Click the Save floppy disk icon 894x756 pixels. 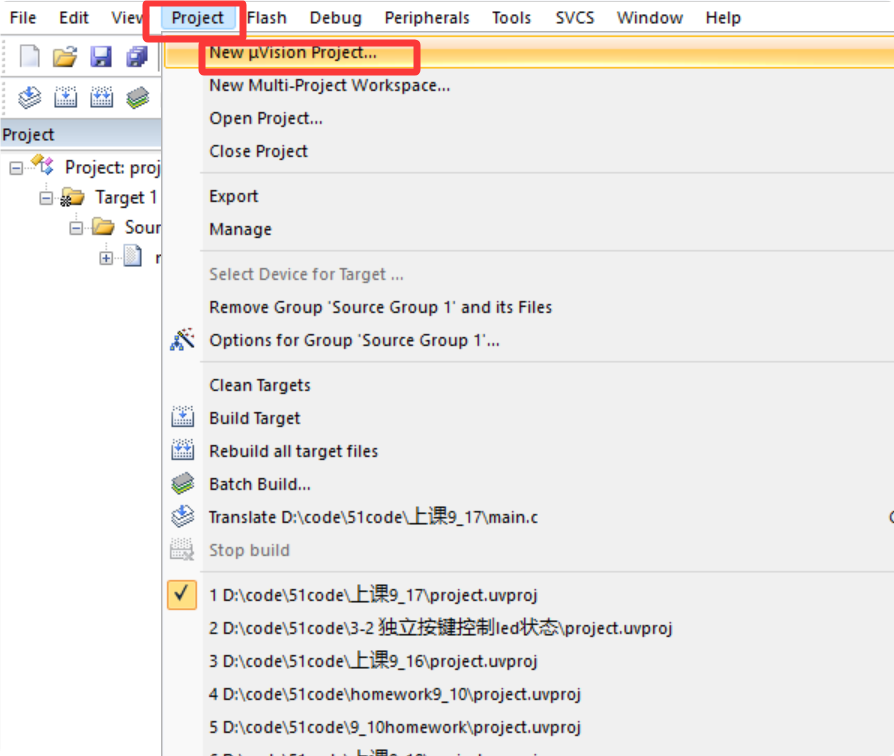click(x=101, y=56)
